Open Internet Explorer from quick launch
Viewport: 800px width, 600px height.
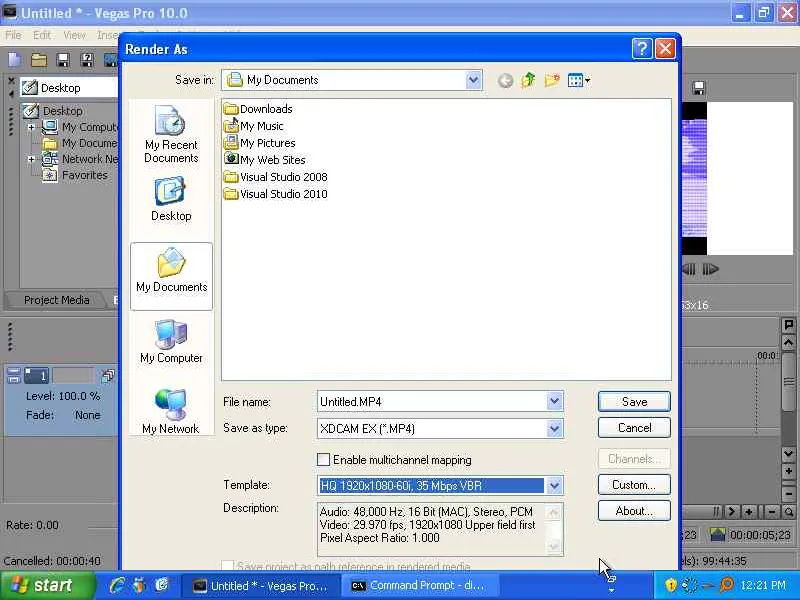[117, 585]
